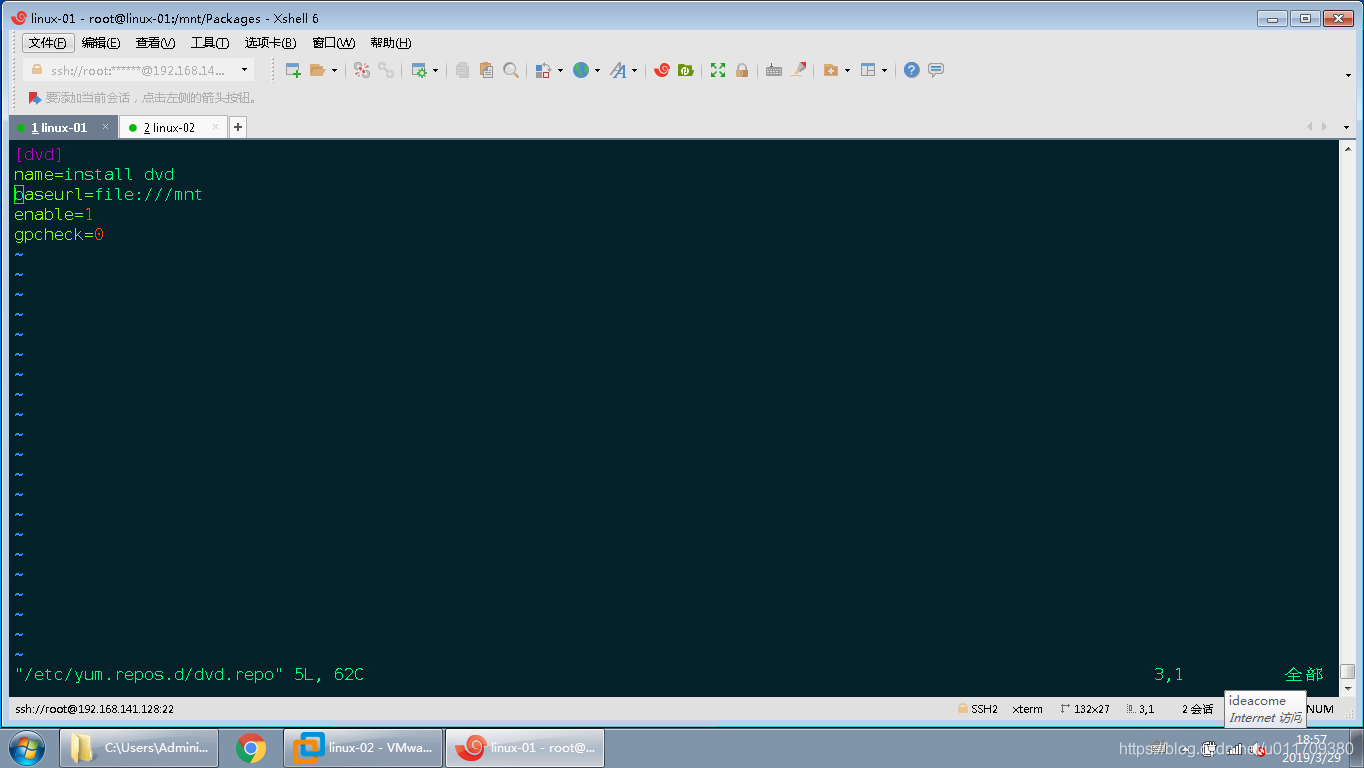
Task: Open Chrome from the taskbar
Action: (x=251, y=748)
